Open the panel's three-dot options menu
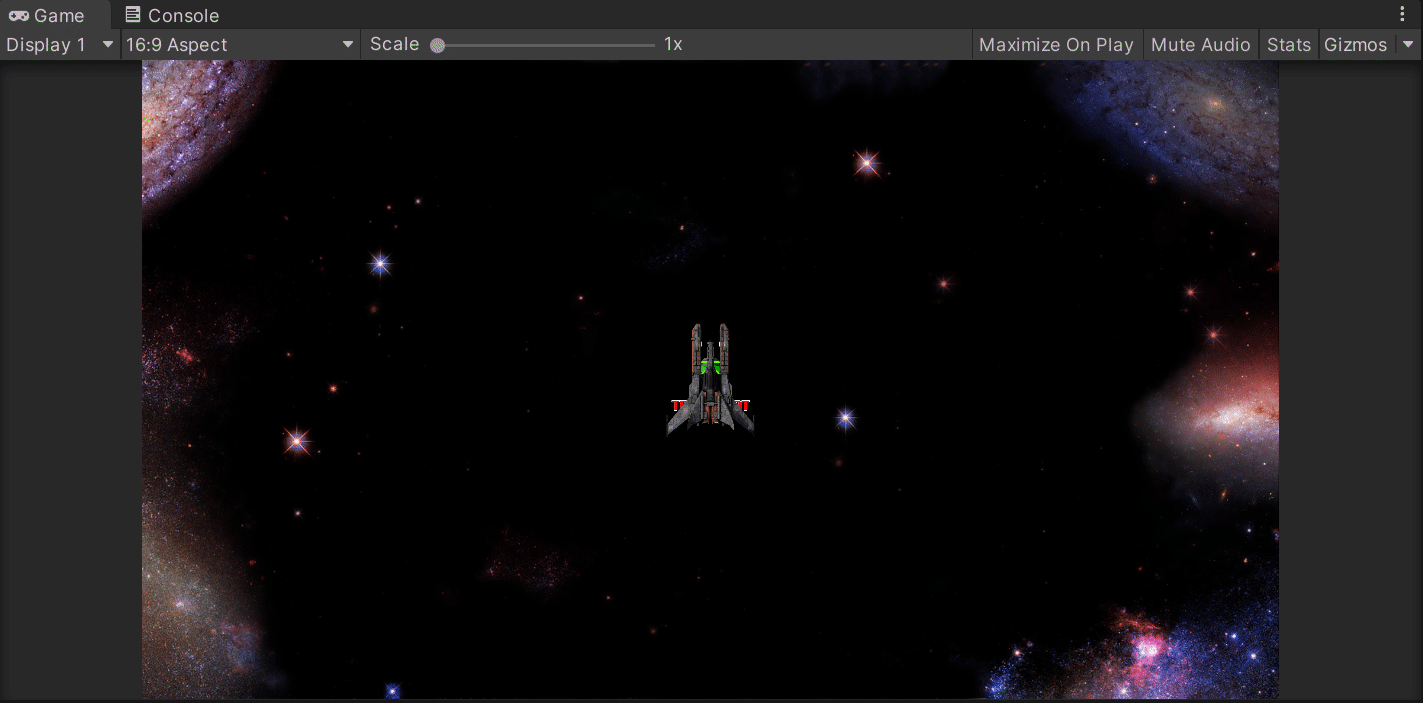This screenshot has height=703, width=1423. pos(1402,14)
